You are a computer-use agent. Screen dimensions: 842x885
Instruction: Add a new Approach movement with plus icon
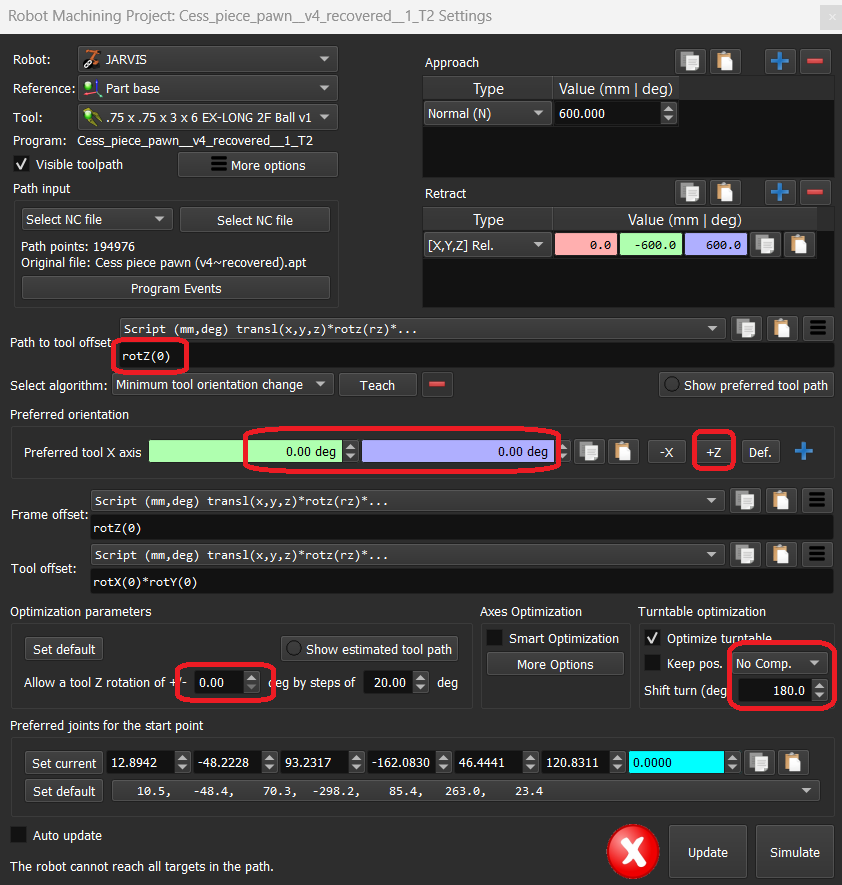(x=780, y=61)
